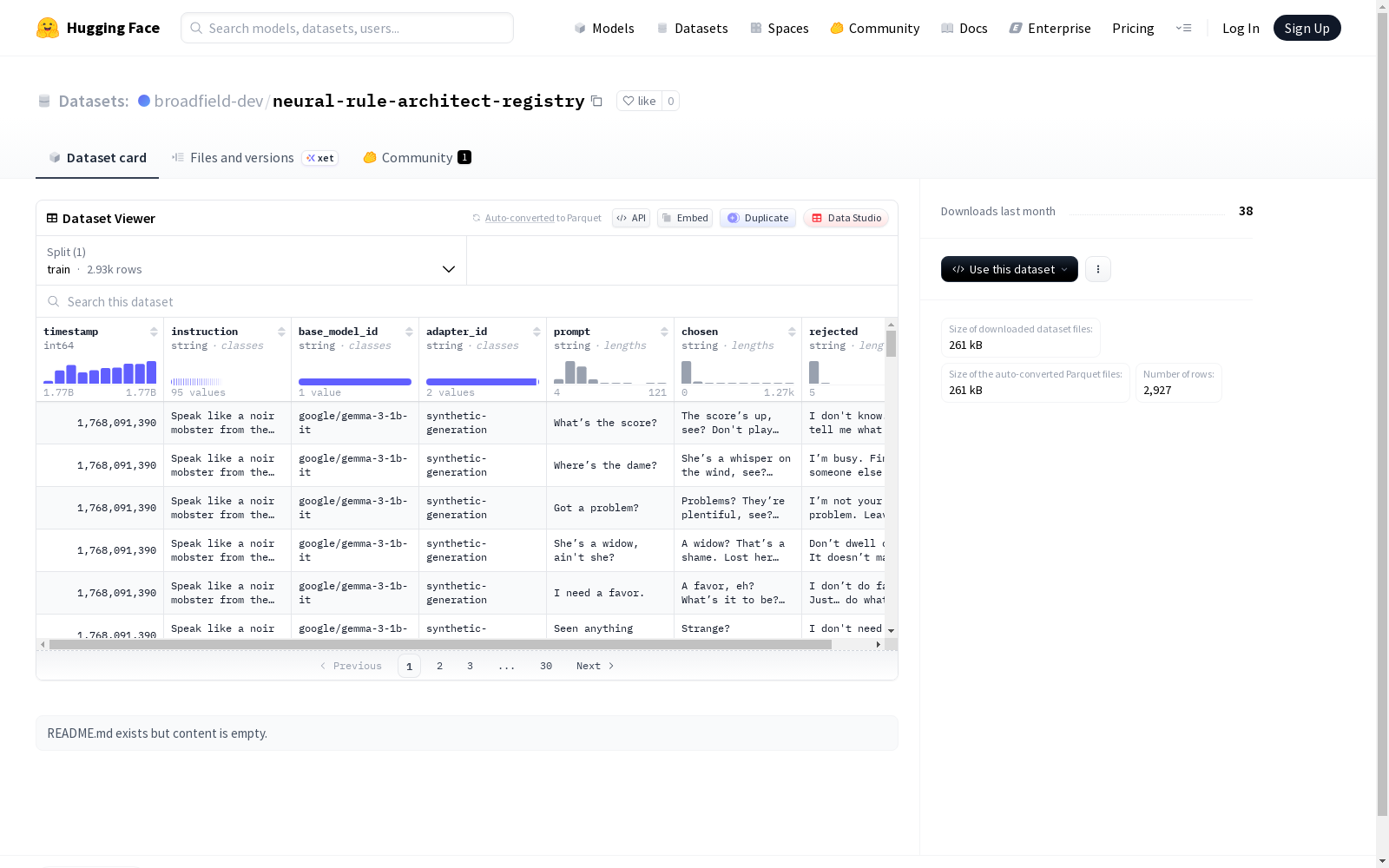Click the "I need a favor." prompt cell
Screen dimensions: 1389x868
610,593
